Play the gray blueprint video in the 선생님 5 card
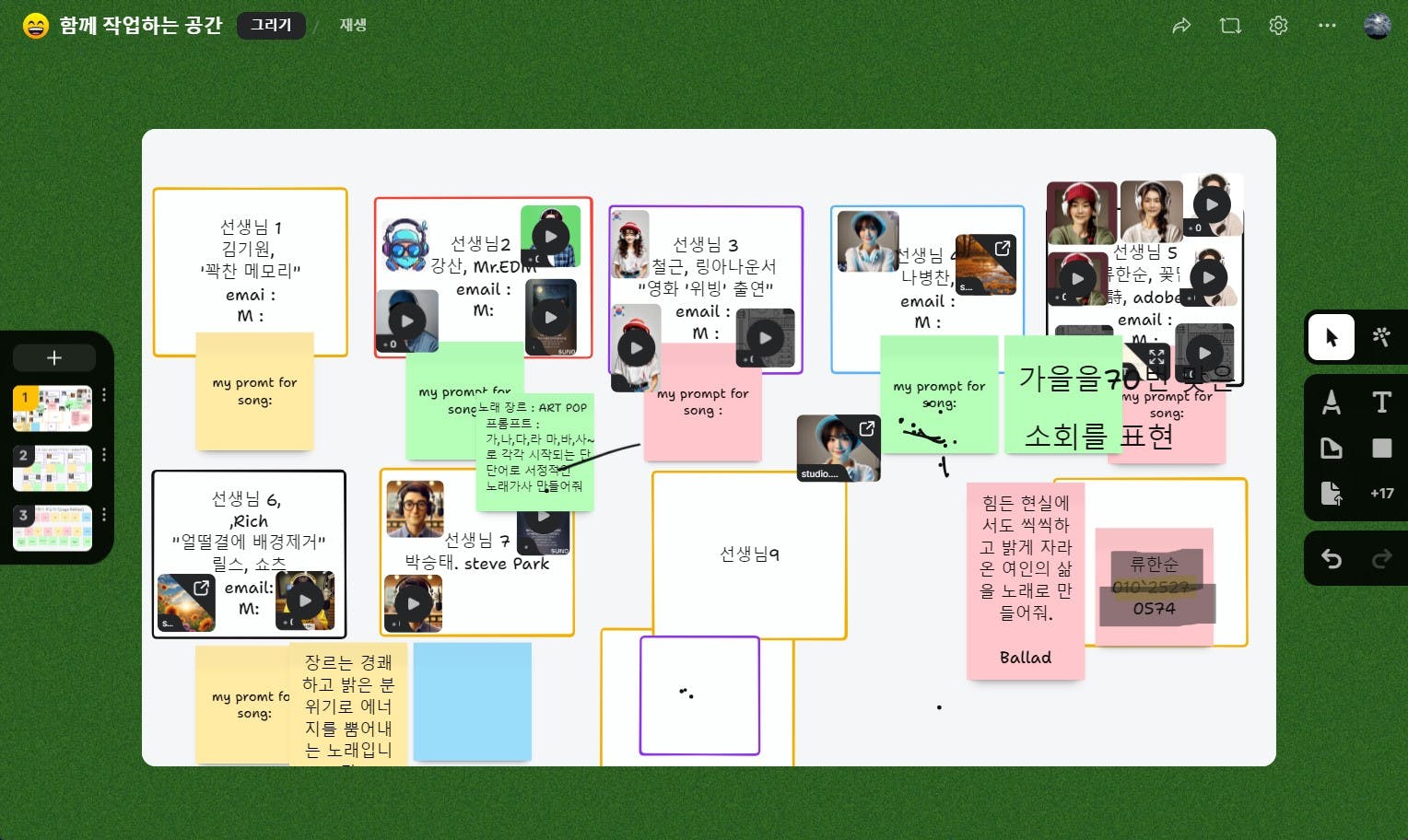Screen dimensions: 1408x840 click(1204, 352)
